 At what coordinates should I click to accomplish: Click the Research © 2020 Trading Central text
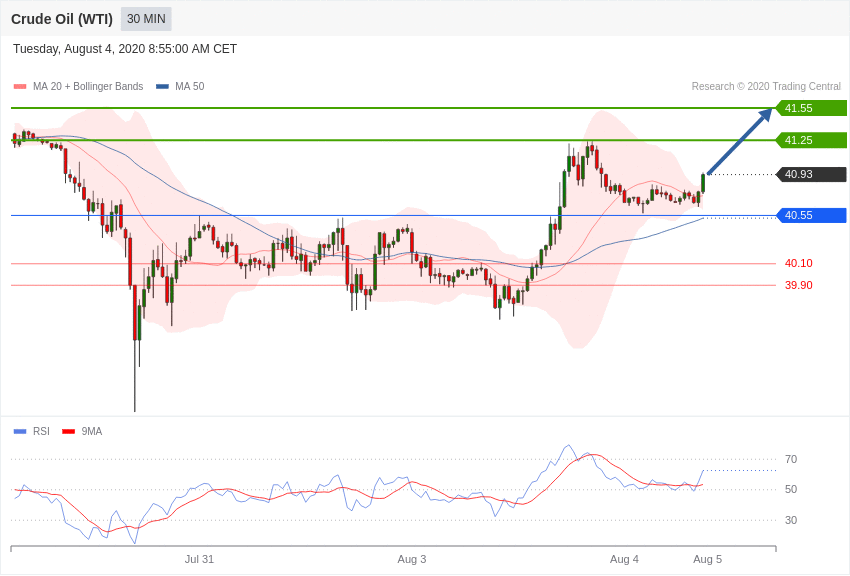pyautogui.click(x=766, y=87)
